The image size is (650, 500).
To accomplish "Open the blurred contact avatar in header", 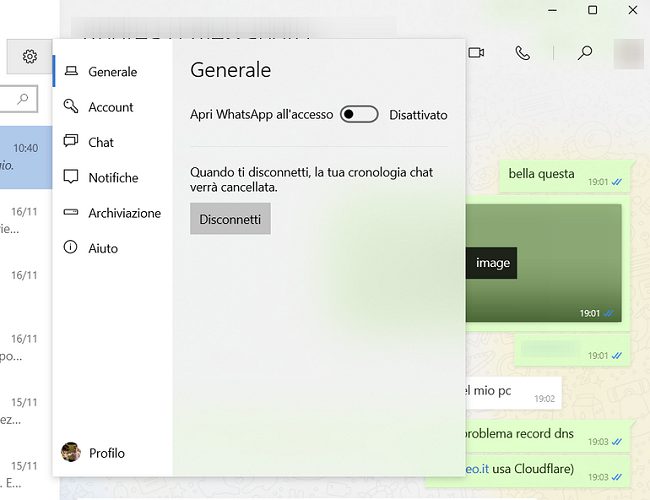I will click(x=628, y=54).
